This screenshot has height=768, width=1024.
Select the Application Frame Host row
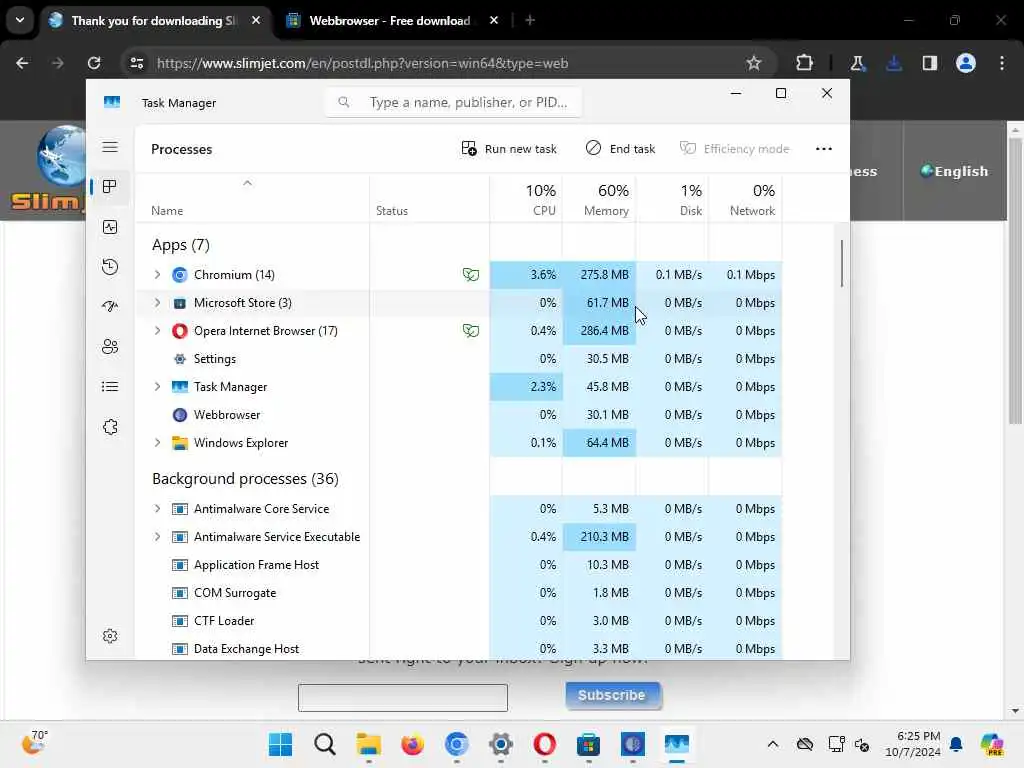pyautogui.click(x=459, y=564)
